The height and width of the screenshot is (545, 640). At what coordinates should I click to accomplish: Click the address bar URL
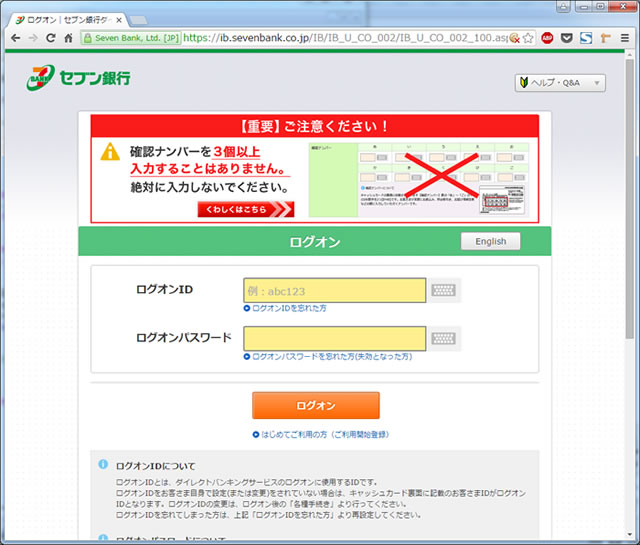click(x=345, y=38)
